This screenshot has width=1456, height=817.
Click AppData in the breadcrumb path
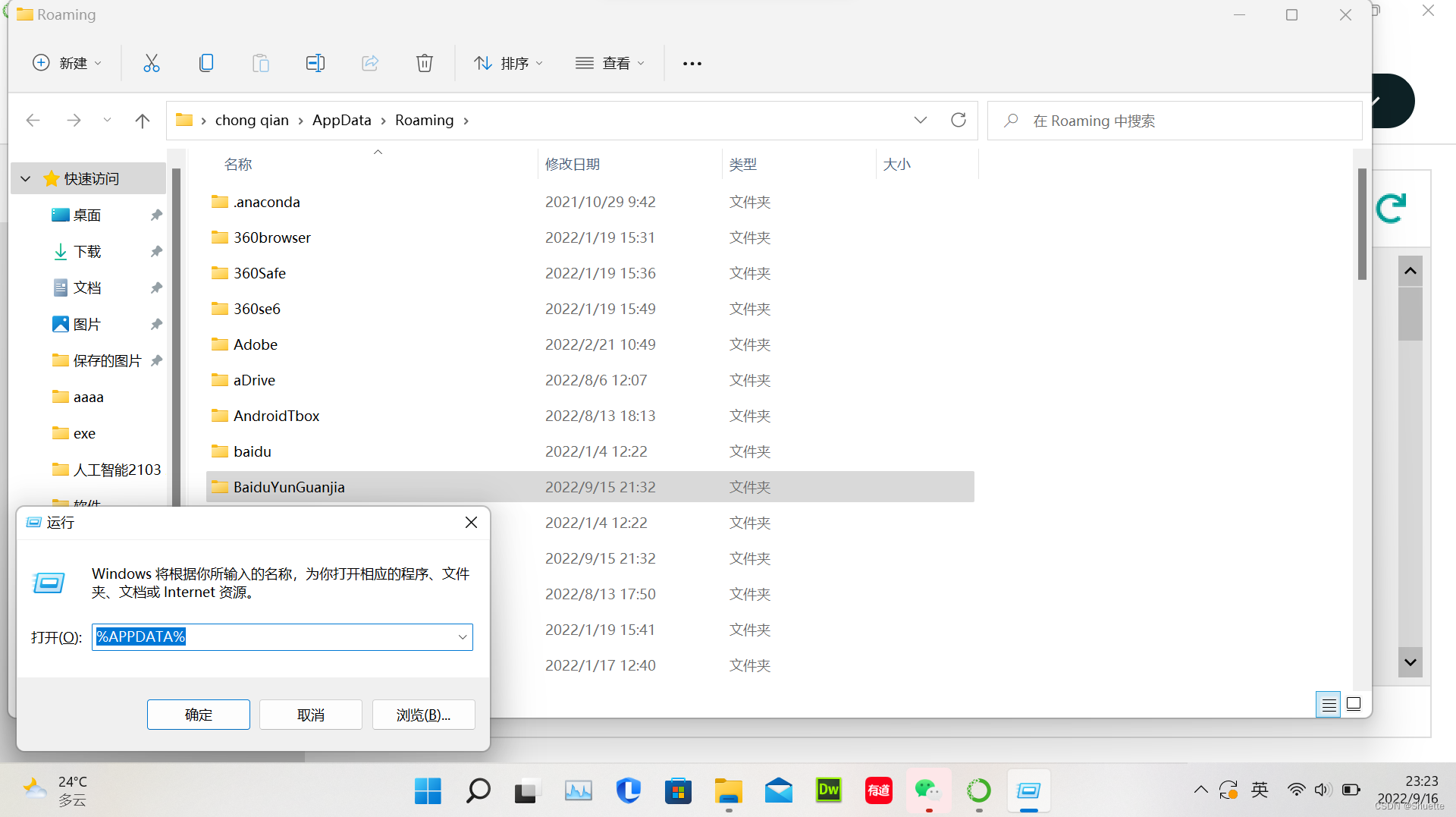coord(342,120)
